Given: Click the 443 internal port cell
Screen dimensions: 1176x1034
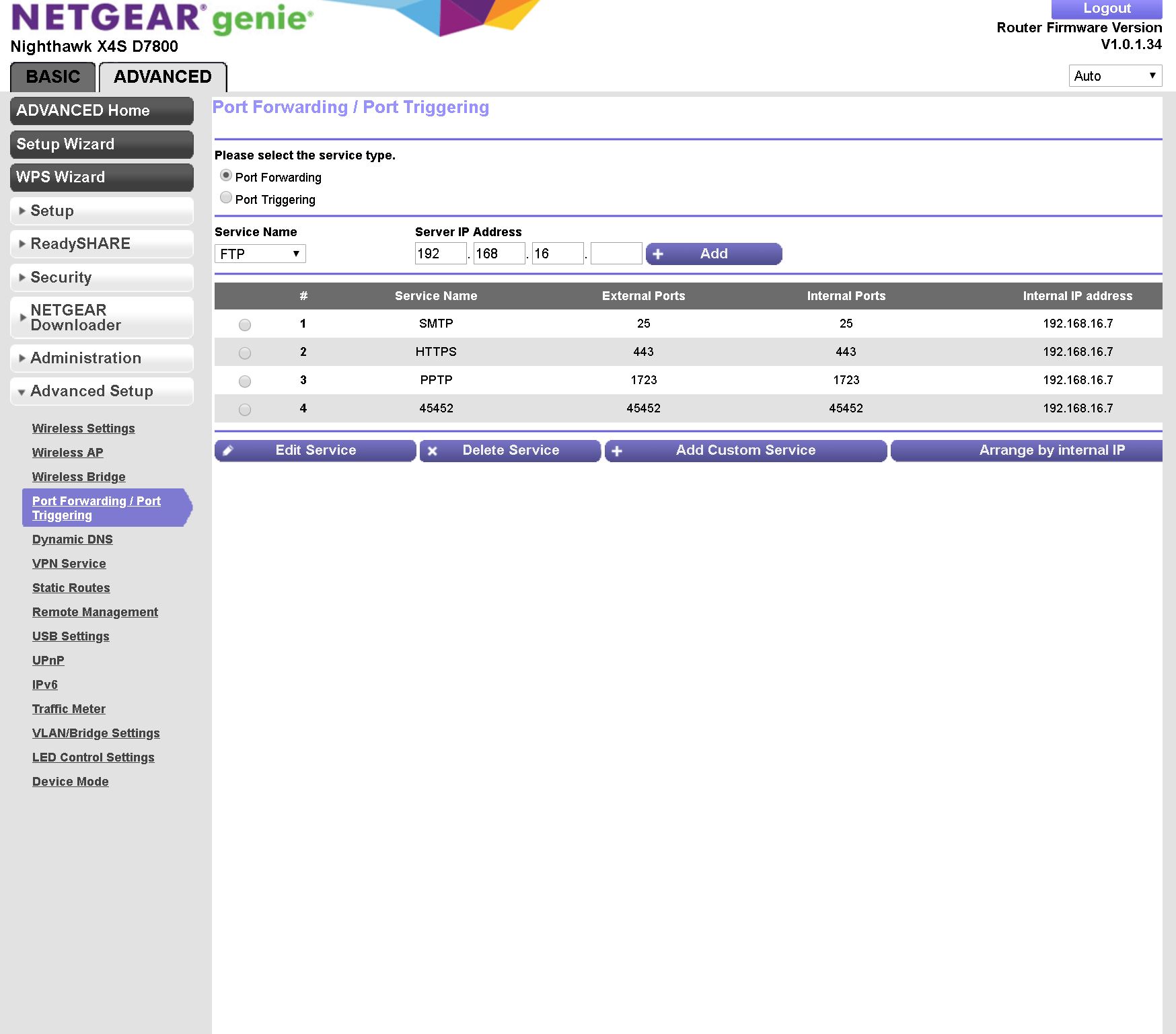Looking at the screenshot, I should 846,352.
